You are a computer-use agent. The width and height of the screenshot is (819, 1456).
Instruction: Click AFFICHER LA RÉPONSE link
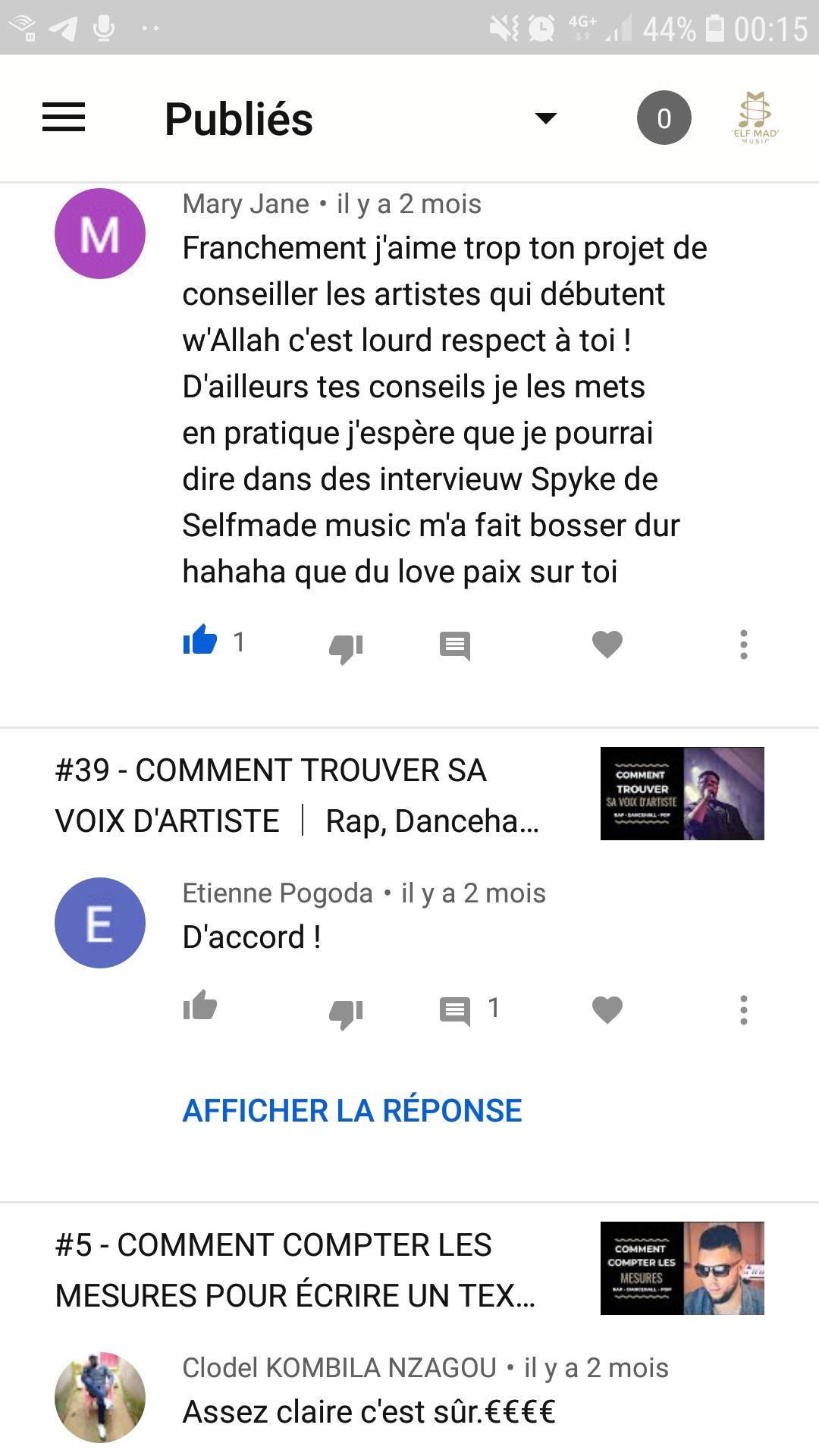tap(352, 1111)
